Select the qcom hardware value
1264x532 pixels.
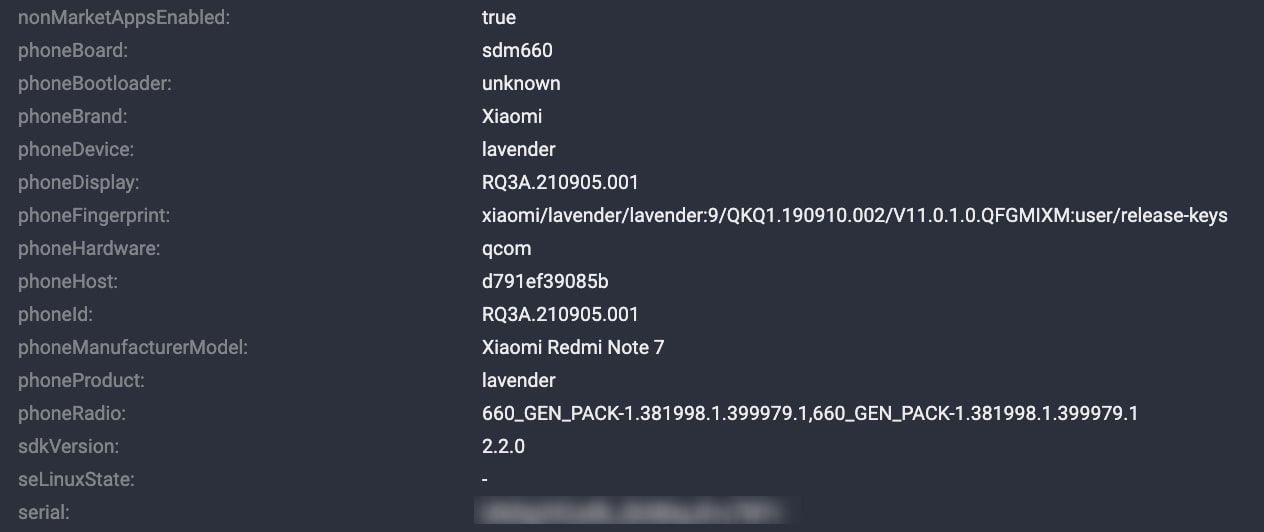[x=507, y=248]
